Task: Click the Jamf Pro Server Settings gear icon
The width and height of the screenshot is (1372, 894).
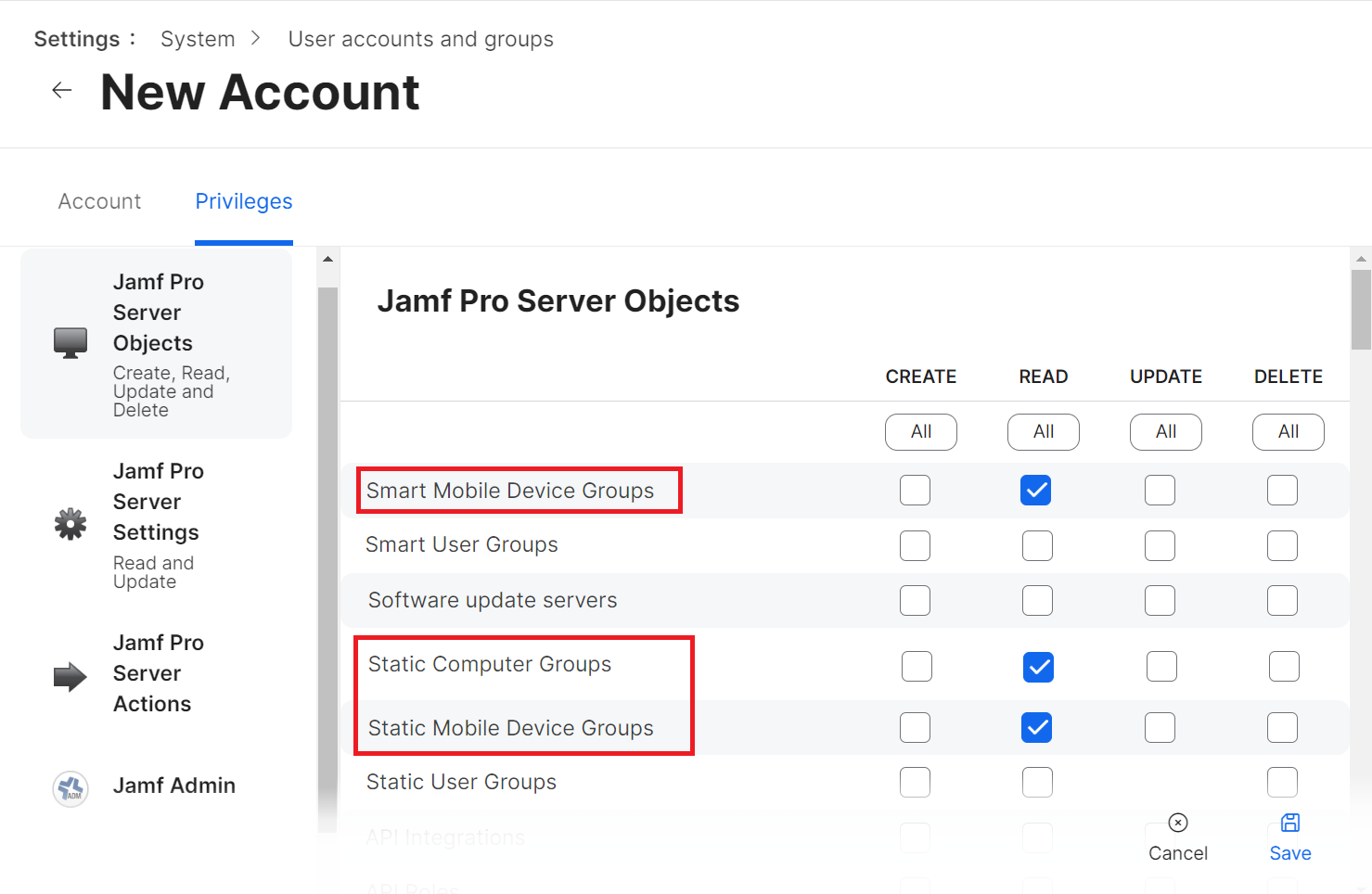Action: 71,524
